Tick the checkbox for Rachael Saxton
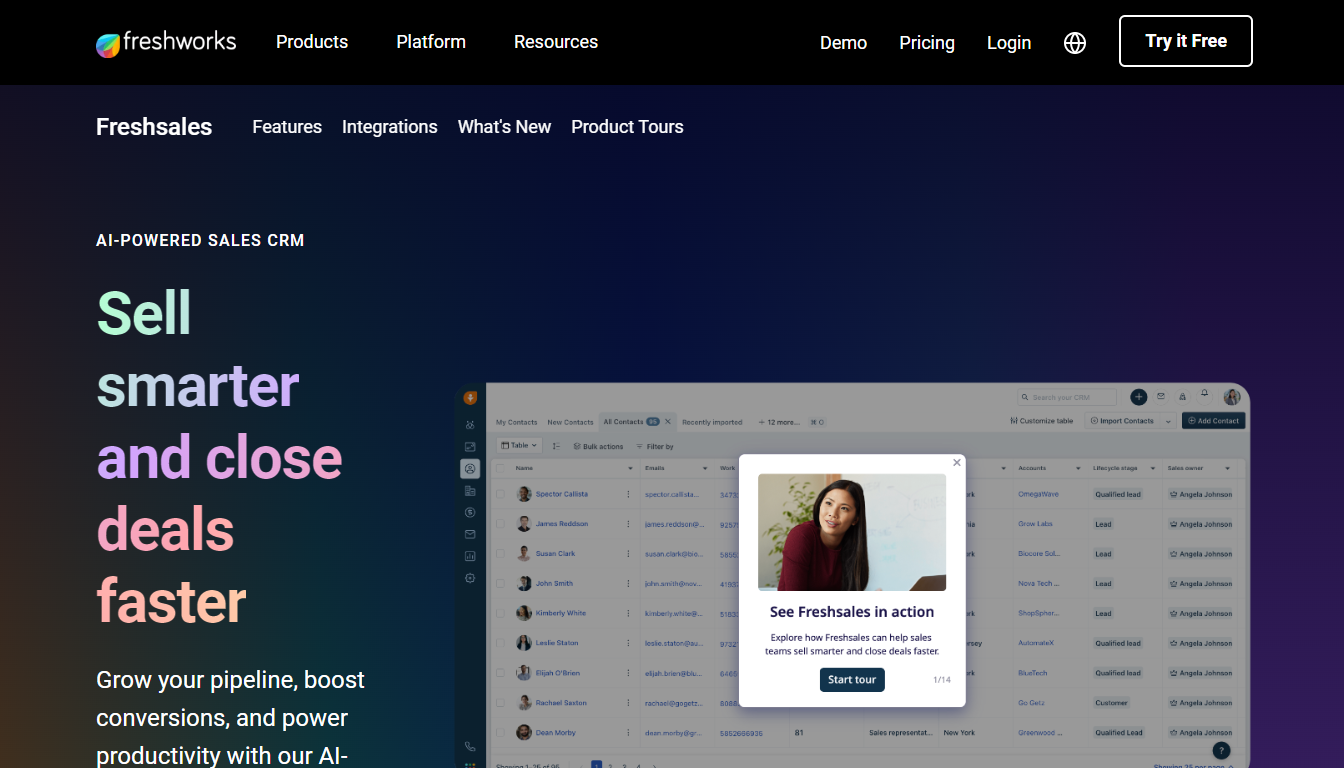Screen dimensions: 1344x768 coord(501,703)
